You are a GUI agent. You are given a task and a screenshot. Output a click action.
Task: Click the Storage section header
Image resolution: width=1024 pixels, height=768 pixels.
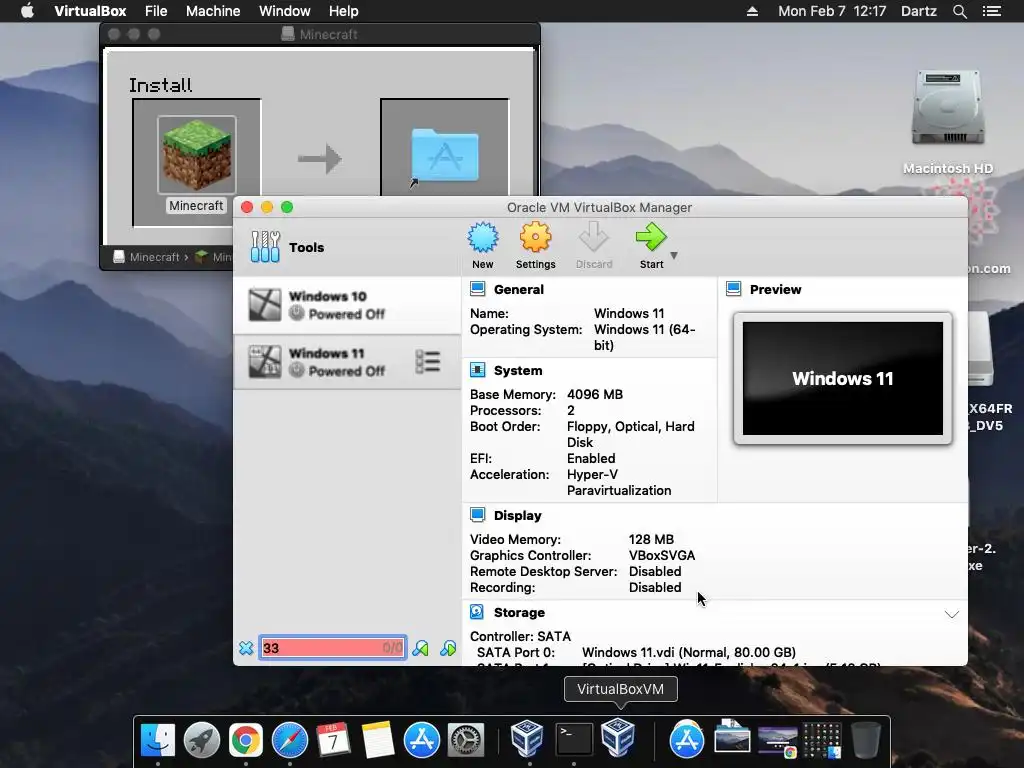pos(519,613)
